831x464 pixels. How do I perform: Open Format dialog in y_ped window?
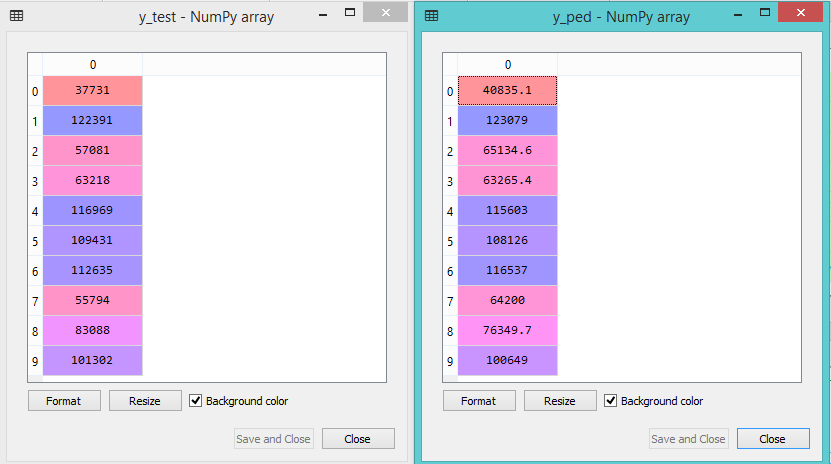tap(479, 401)
